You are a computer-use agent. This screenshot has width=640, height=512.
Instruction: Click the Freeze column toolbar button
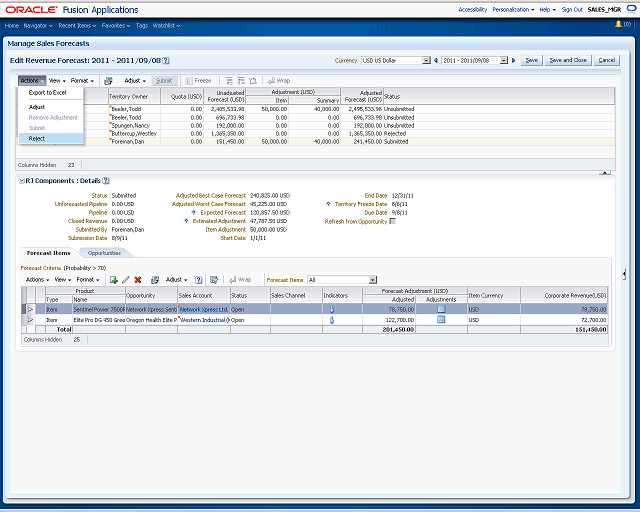point(198,81)
